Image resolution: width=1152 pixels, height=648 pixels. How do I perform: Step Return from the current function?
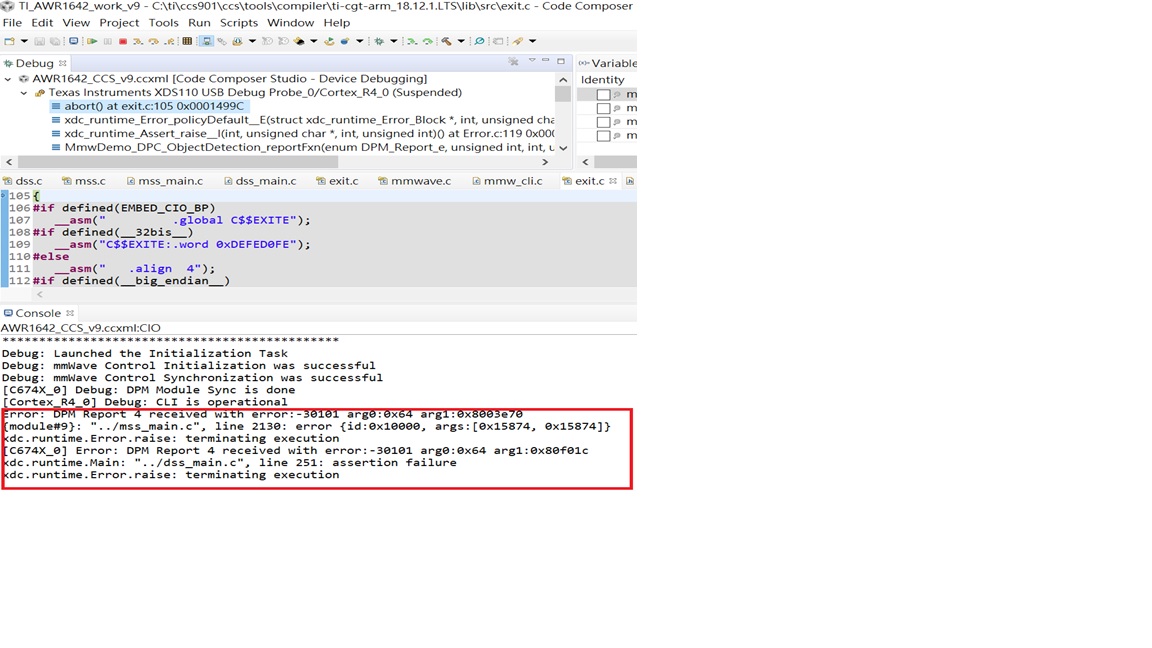coord(168,41)
